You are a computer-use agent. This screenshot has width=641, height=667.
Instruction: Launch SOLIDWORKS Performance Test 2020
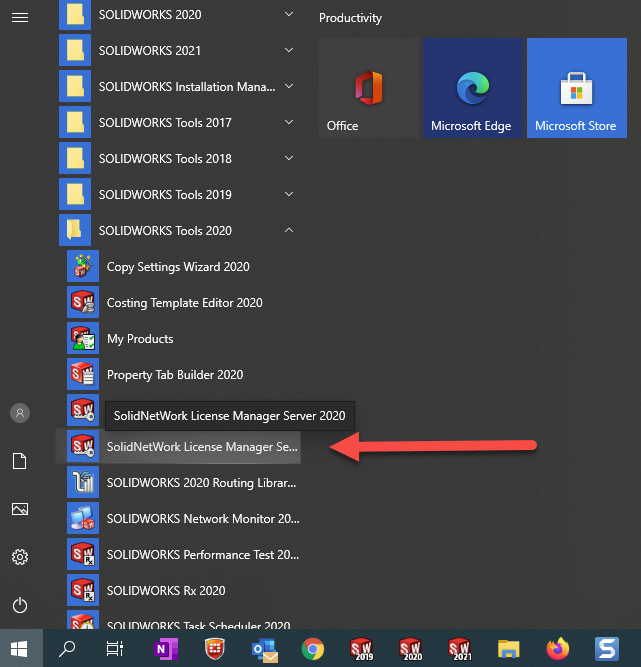tap(203, 555)
